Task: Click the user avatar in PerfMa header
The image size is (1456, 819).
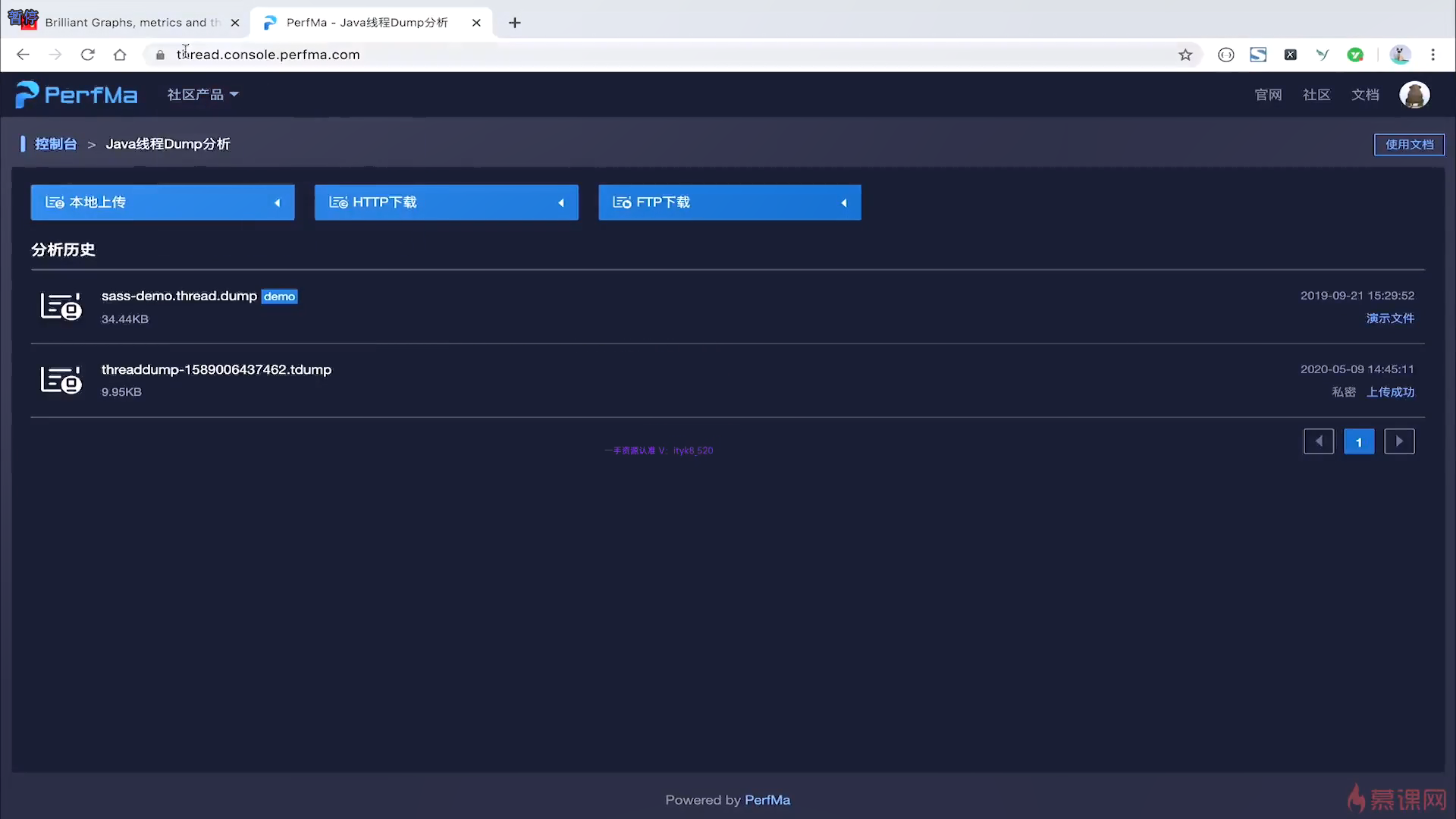Action: 1414,95
